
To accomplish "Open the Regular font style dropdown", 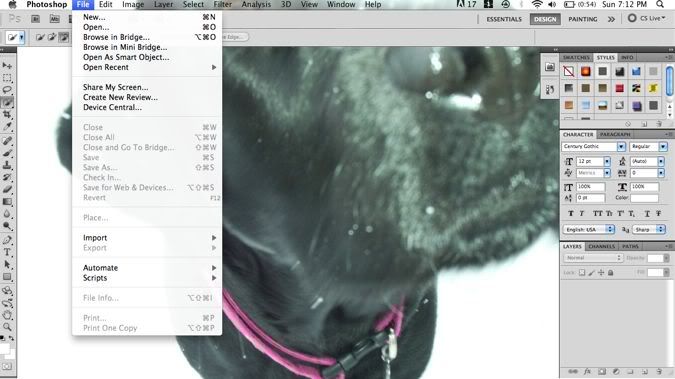I will point(663,147).
